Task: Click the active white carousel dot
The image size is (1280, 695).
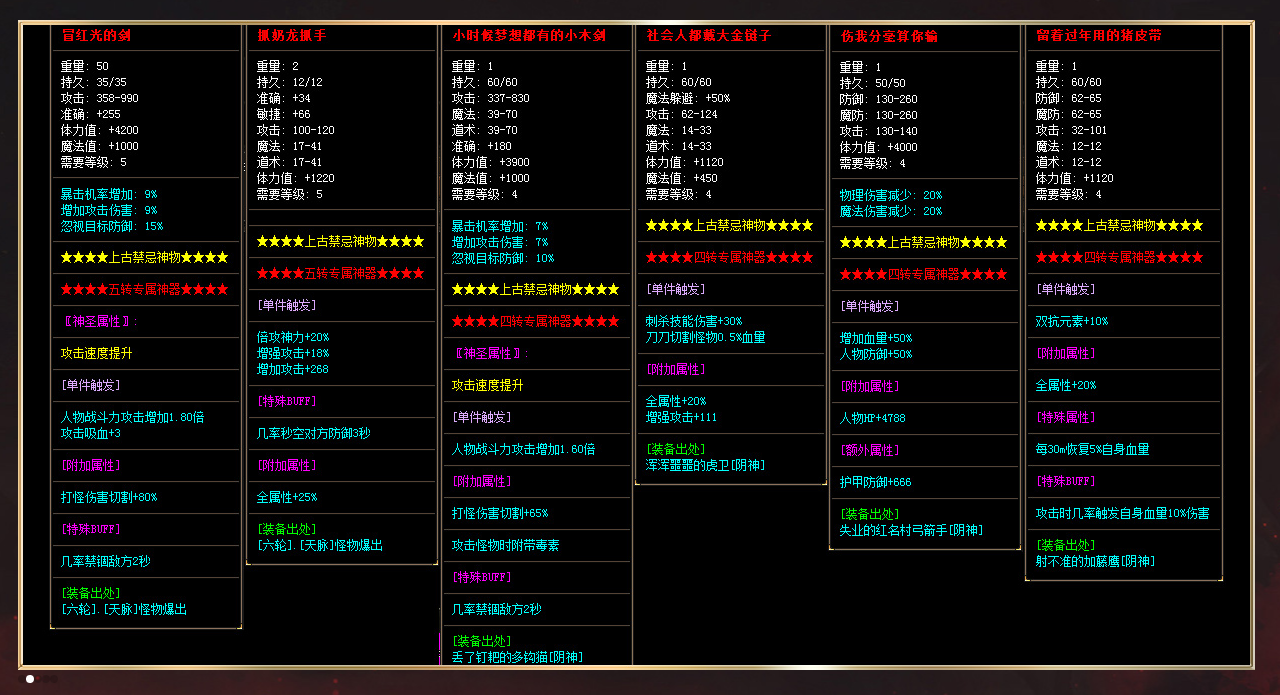Action: 30,679
